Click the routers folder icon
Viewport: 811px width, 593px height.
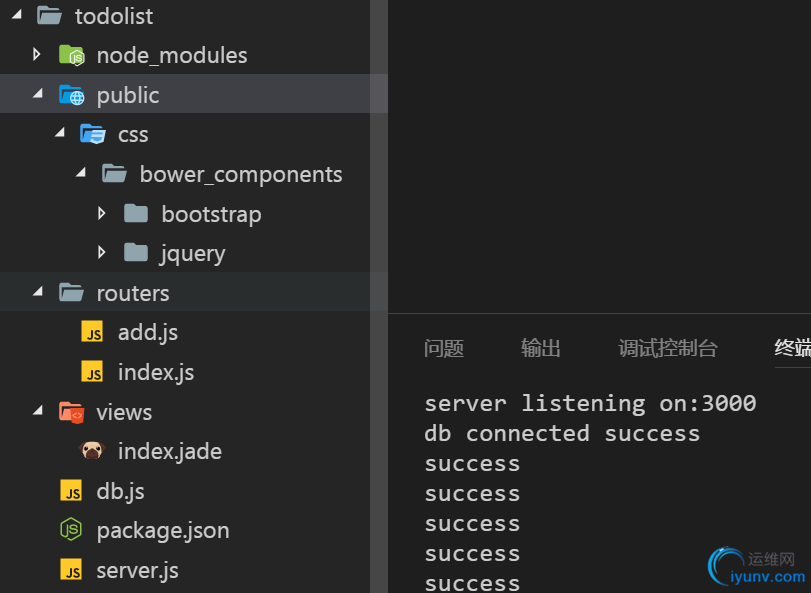[71, 293]
